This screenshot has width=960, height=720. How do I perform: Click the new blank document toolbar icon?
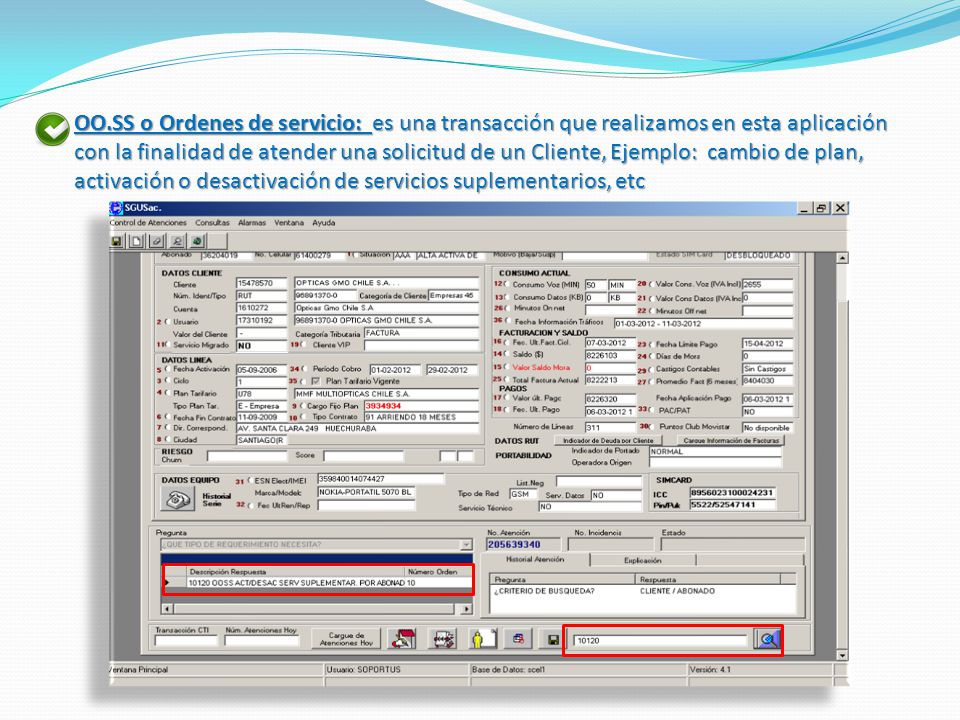[137, 241]
